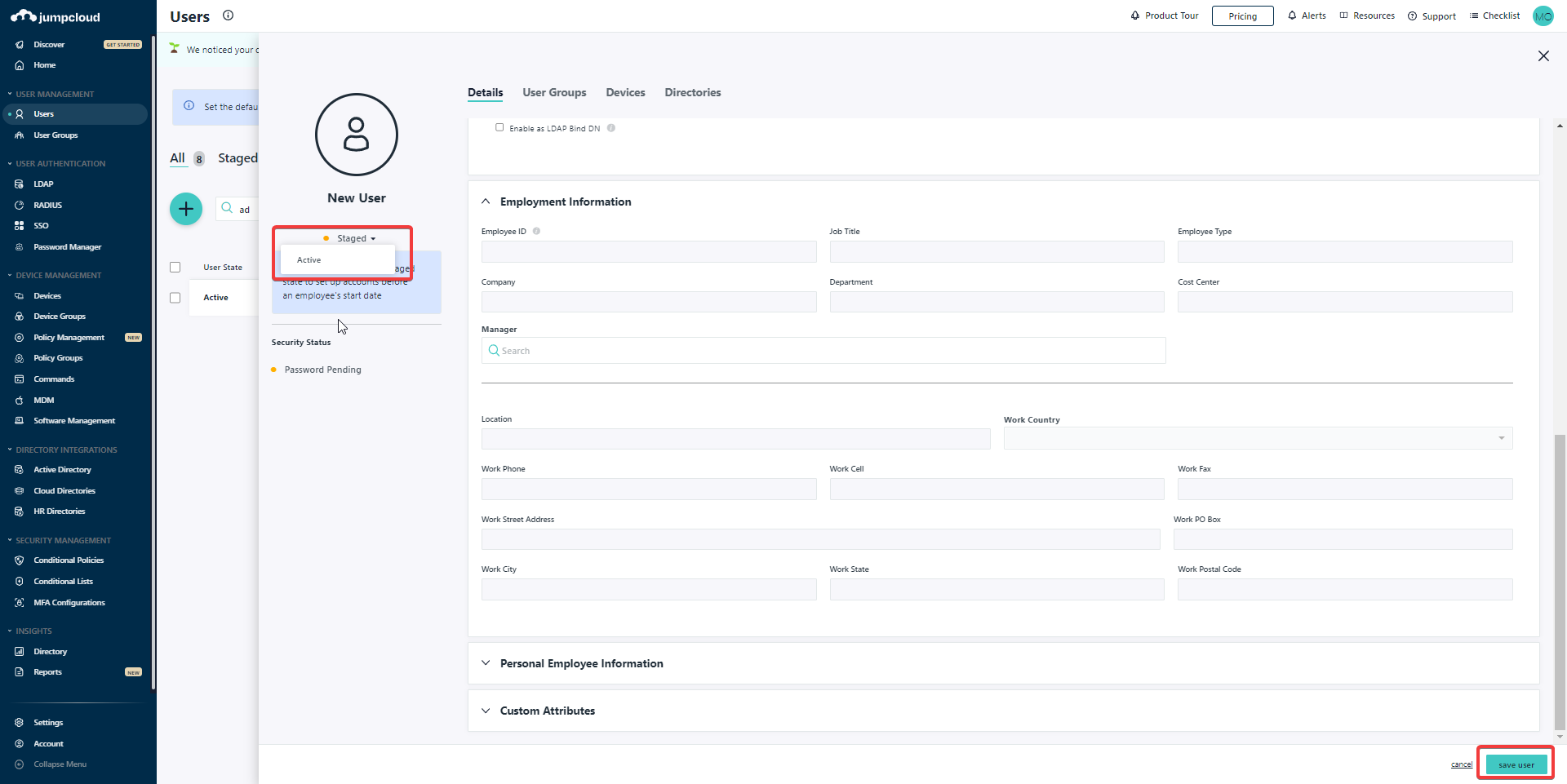Click the Job Title input field

pyautogui.click(x=997, y=252)
